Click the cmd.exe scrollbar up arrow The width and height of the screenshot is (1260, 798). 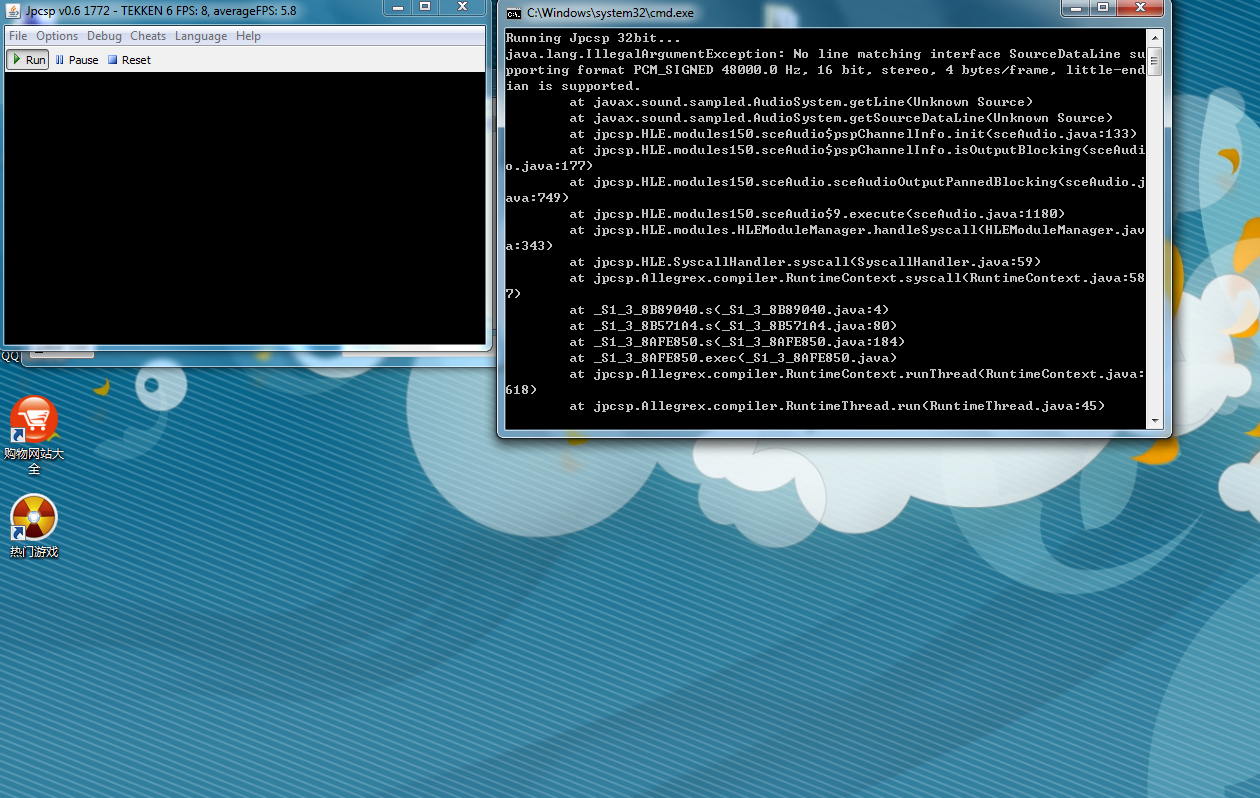1155,38
